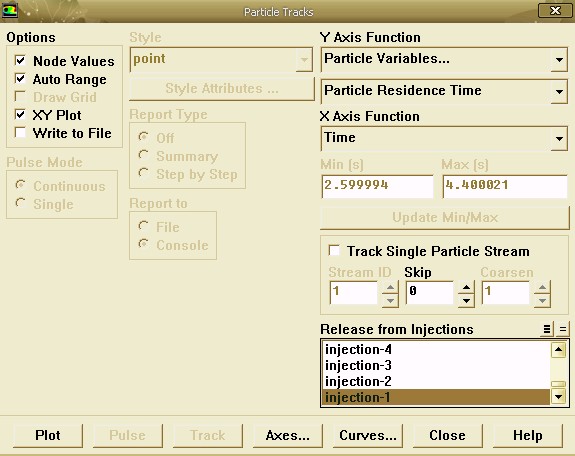Viewport: 575px width, 456px height.
Task: Decrease the Coarsen value
Action: pos(542,301)
